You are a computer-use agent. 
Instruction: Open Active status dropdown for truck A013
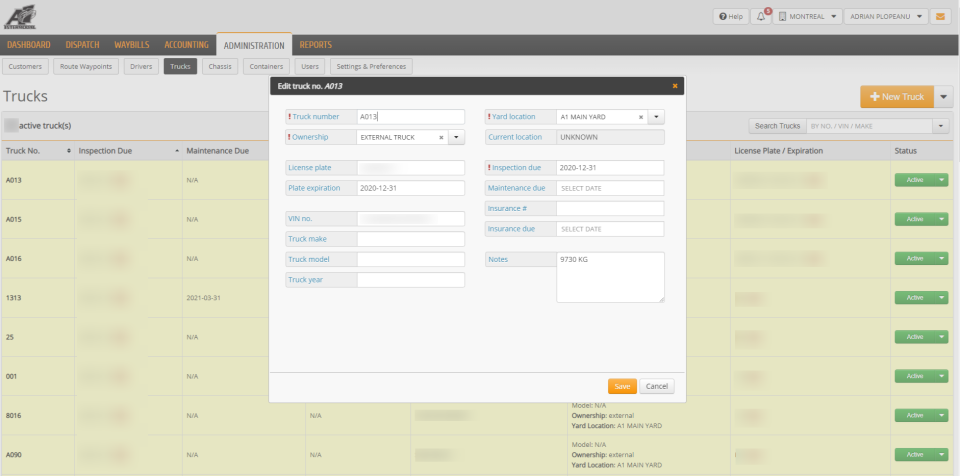(x=942, y=179)
